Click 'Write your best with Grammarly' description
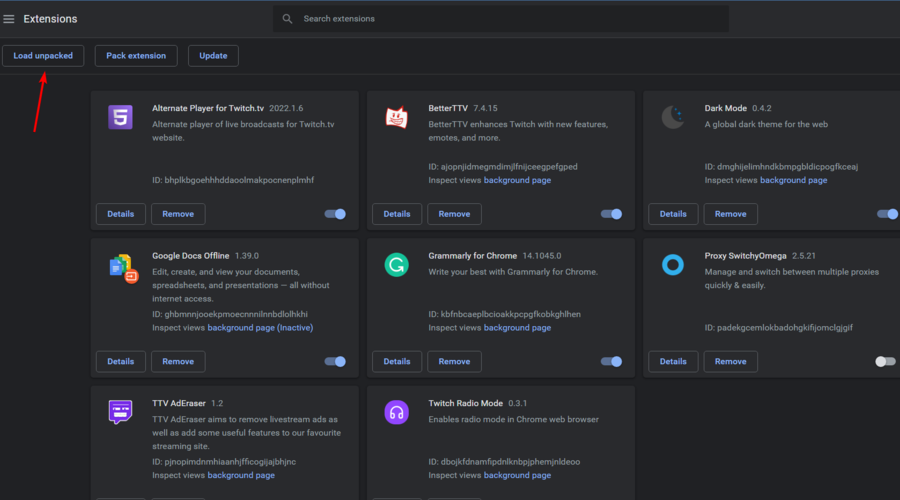Viewport: 900px width, 500px height. (513, 272)
